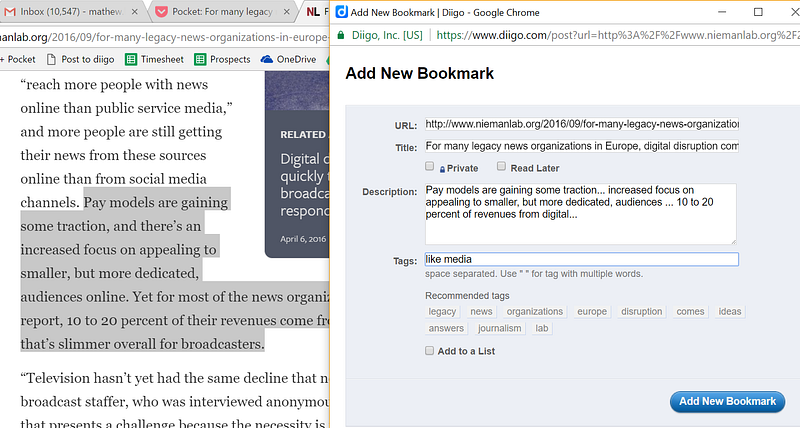This screenshot has height=428, width=800.
Task: Add the recommended tag europe
Action: click(x=592, y=312)
